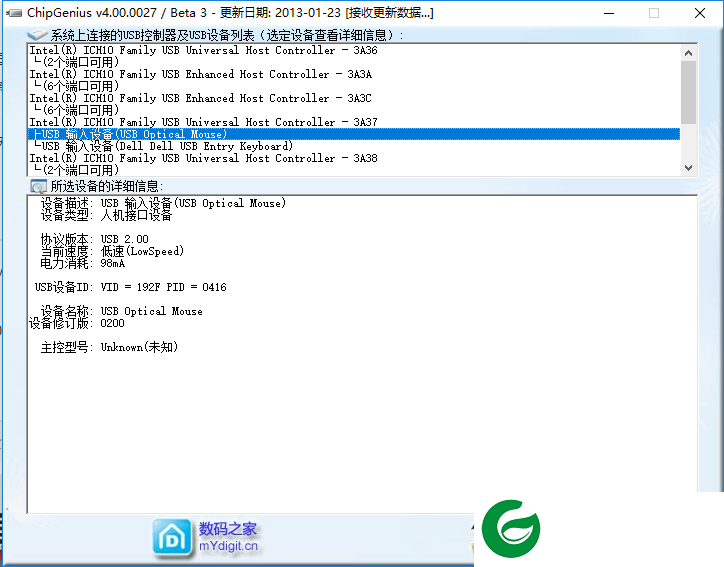The width and height of the screenshot is (724, 567).
Task: Click the 设备修订版 0200 line
Action: (x=77, y=323)
